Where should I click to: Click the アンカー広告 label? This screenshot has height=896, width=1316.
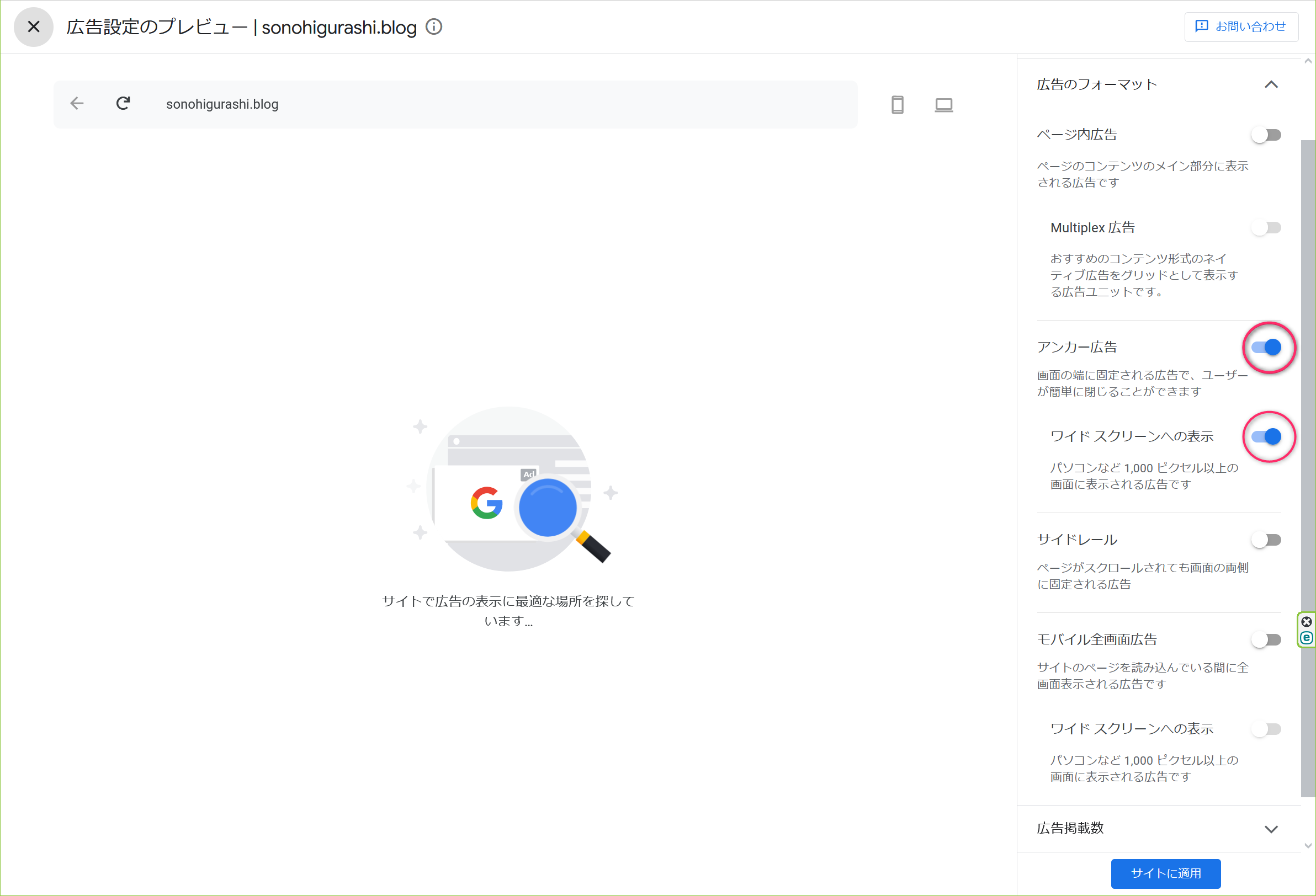click(1076, 347)
